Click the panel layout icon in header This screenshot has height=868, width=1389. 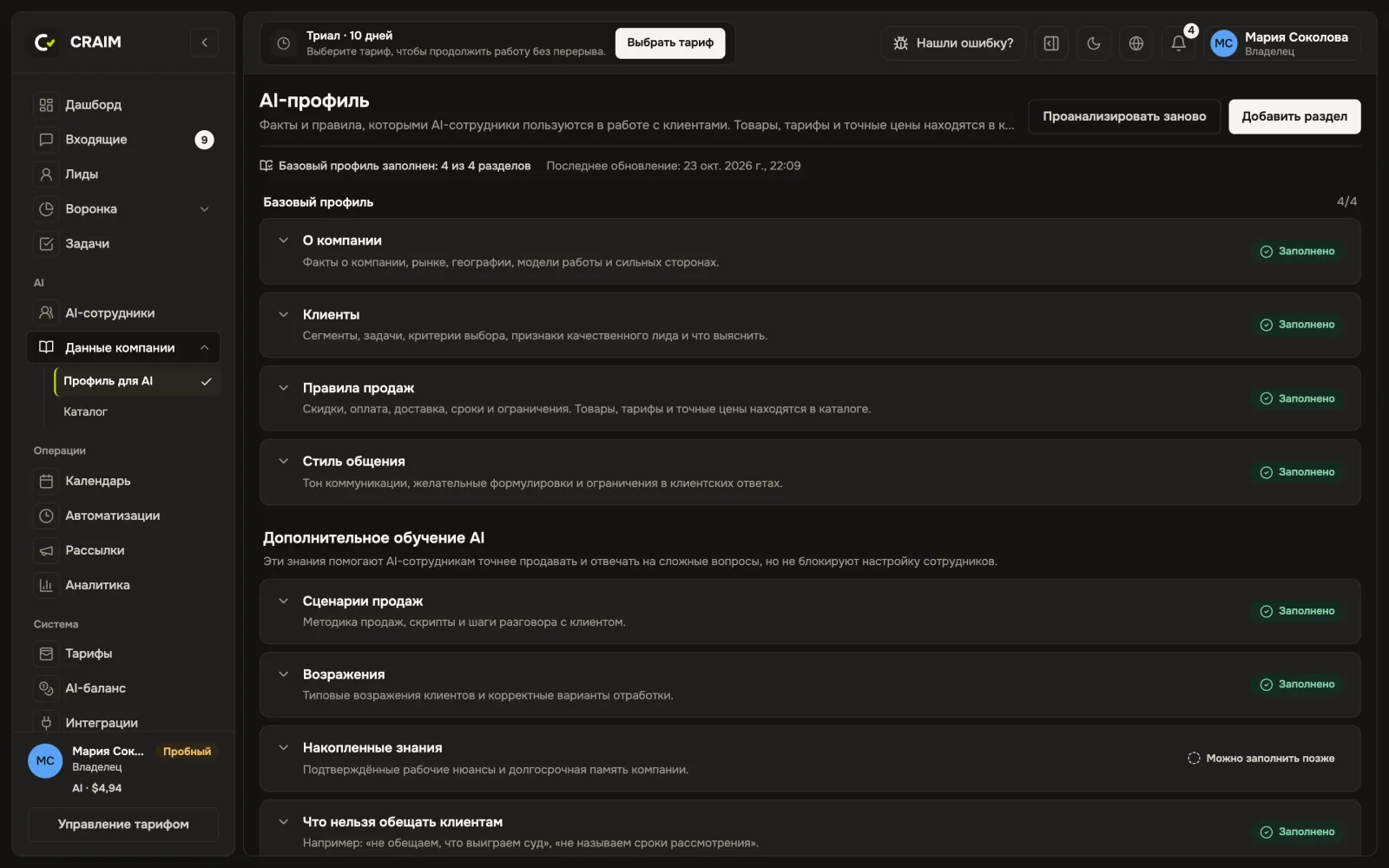[1051, 43]
